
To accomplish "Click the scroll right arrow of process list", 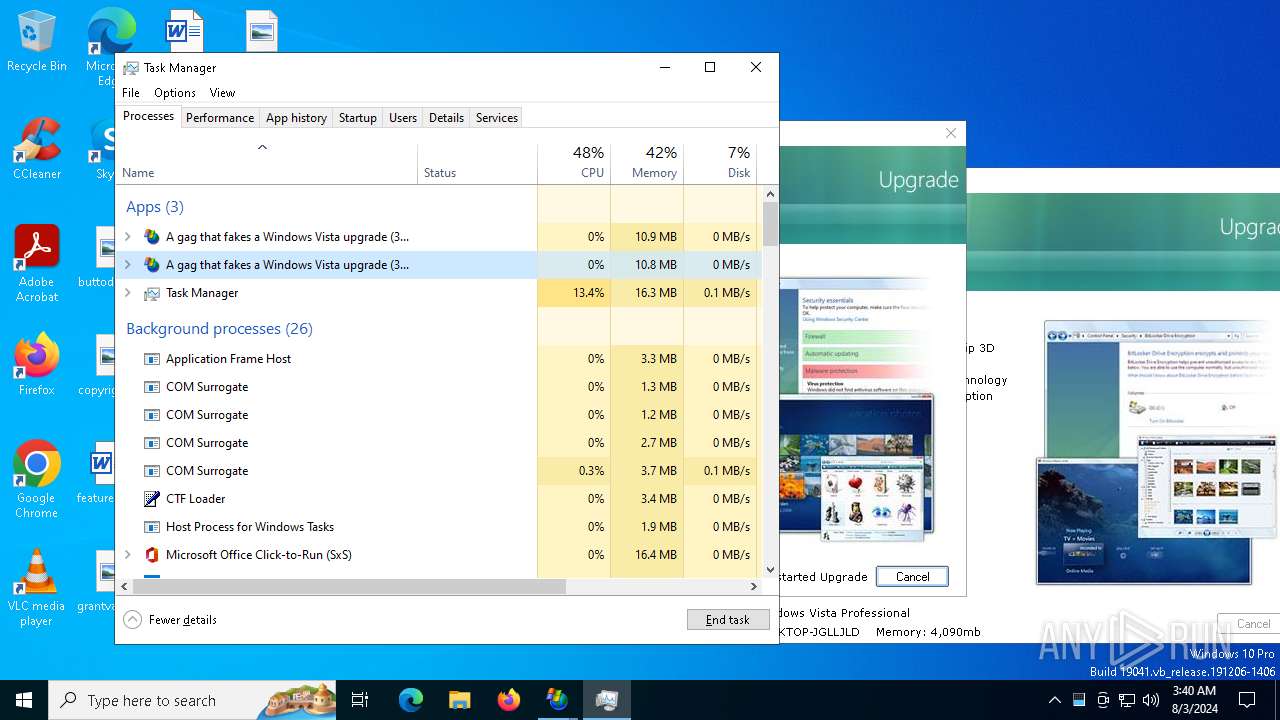I will pyautogui.click(x=755, y=587).
